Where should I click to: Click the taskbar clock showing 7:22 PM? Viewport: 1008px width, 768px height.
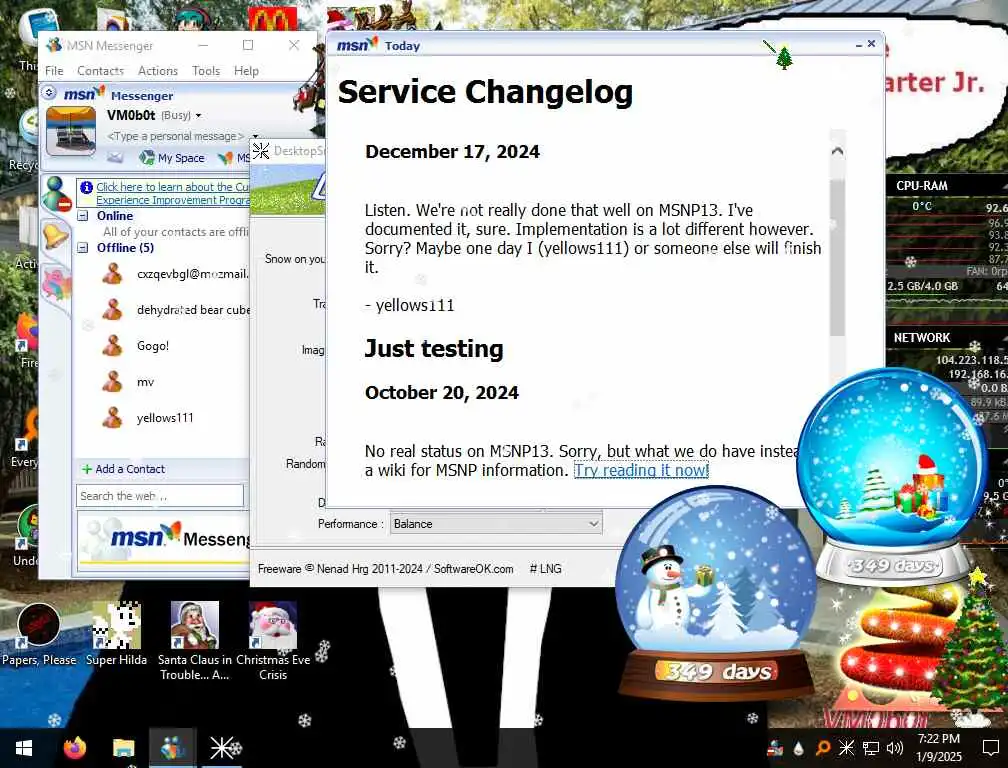click(939, 748)
